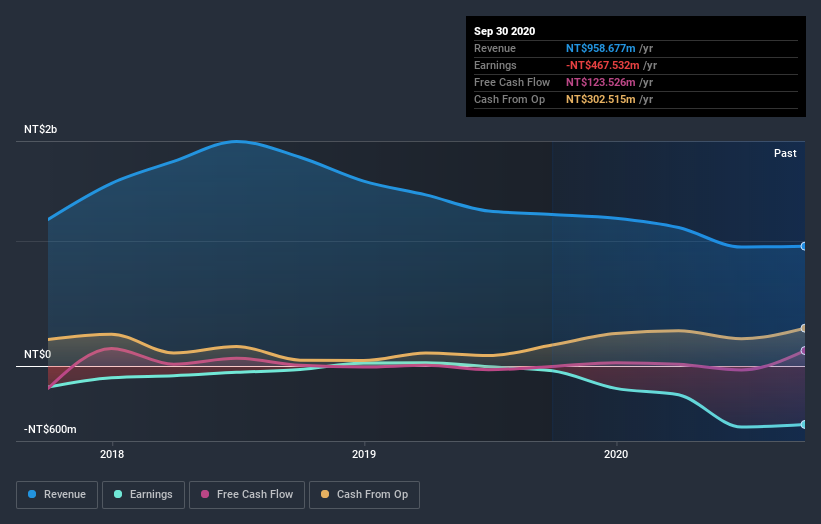Click the Sep 30 2020 tooltip date
Viewport: 821px width, 524px height.
coord(505,31)
